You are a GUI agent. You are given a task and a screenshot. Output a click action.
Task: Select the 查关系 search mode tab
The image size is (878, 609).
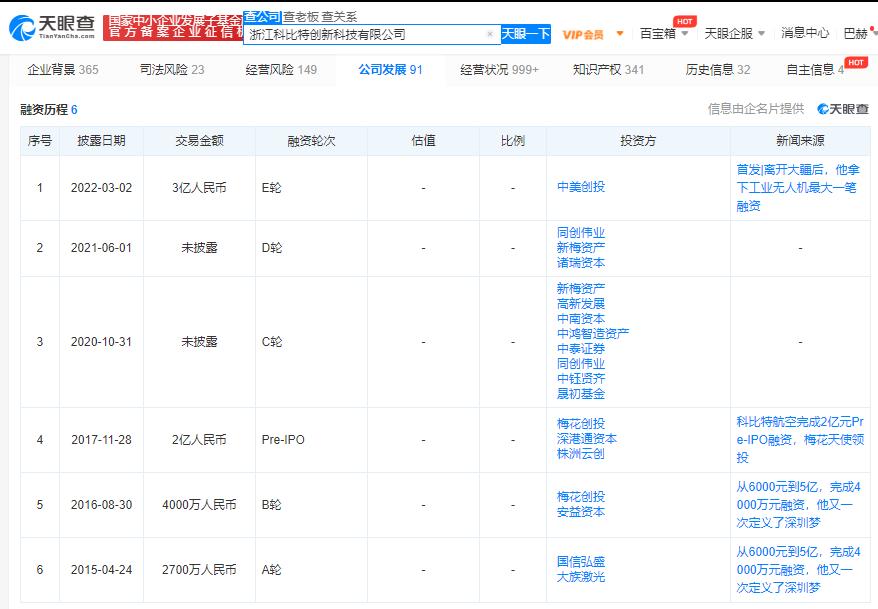pyautogui.click(x=339, y=17)
